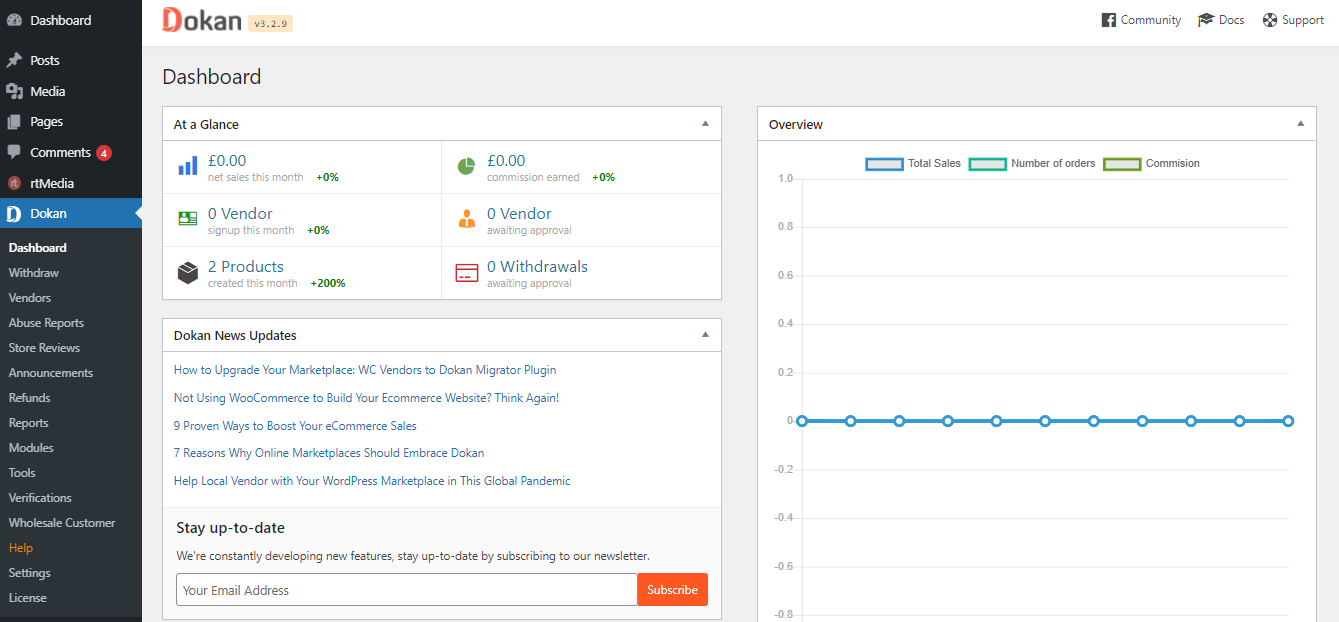Click the Media icon in sidebar
The width and height of the screenshot is (1339, 622).
click(x=14, y=91)
